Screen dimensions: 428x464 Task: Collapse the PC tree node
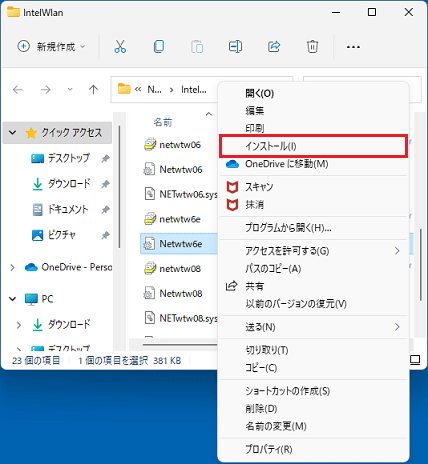[13, 299]
